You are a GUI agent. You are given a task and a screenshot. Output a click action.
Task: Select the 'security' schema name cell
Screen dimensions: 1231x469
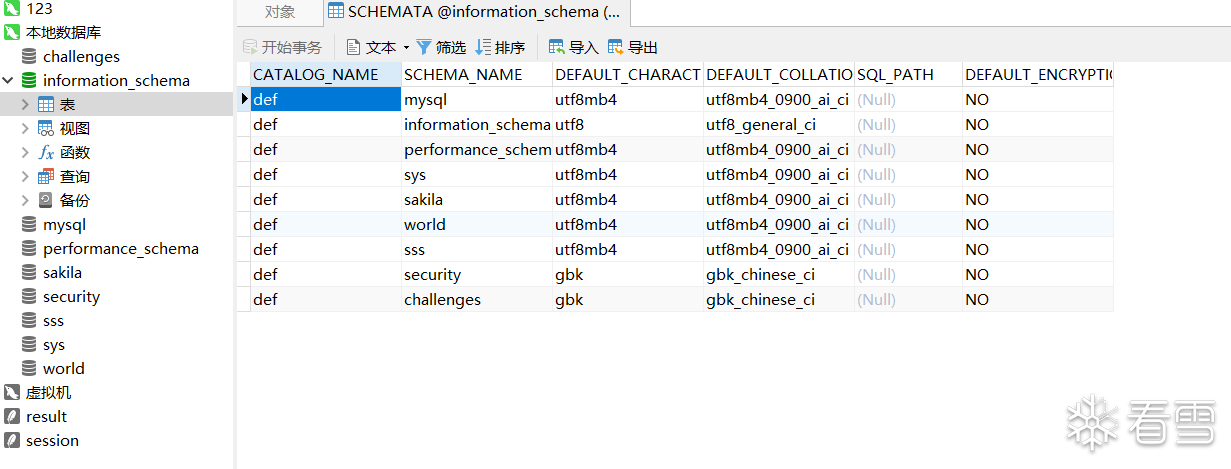click(433, 275)
